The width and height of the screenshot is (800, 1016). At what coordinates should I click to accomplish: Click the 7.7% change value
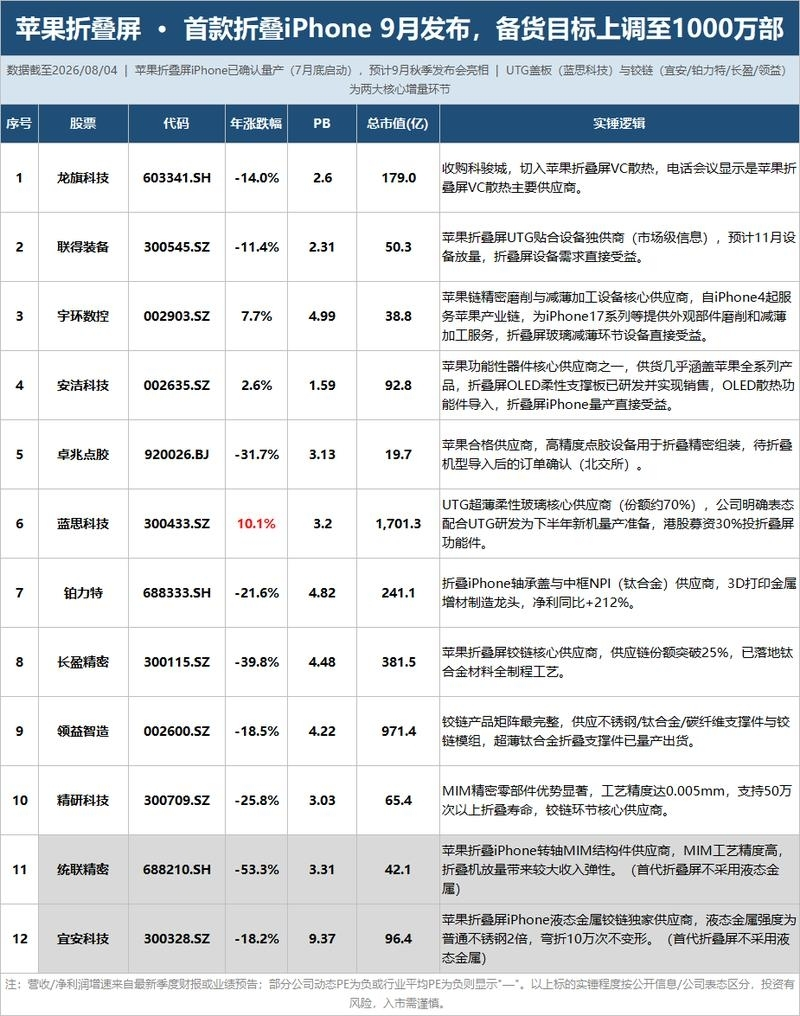[257, 316]
